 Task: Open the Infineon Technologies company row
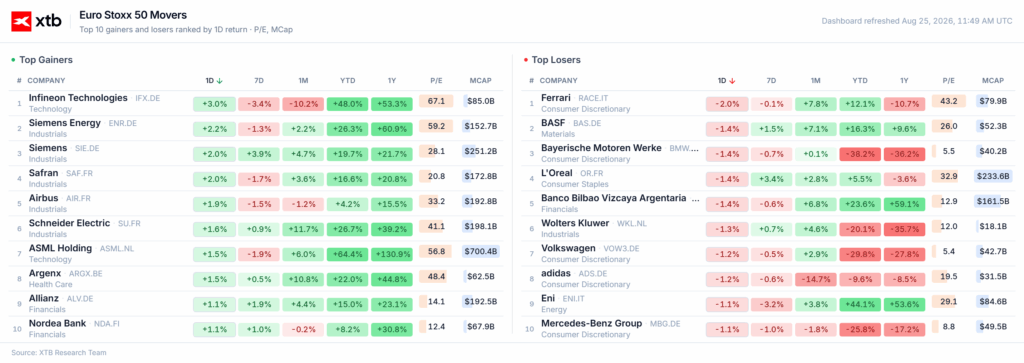257,103
